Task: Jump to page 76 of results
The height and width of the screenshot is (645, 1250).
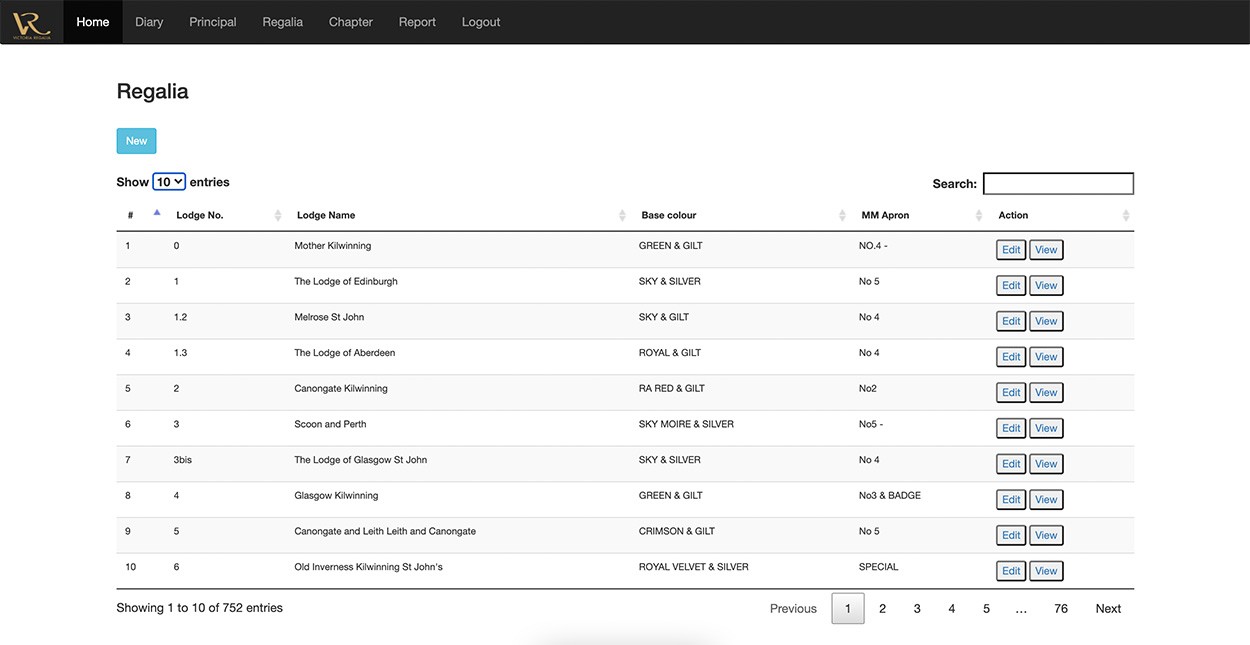Action: click(x=1060, y=608)
